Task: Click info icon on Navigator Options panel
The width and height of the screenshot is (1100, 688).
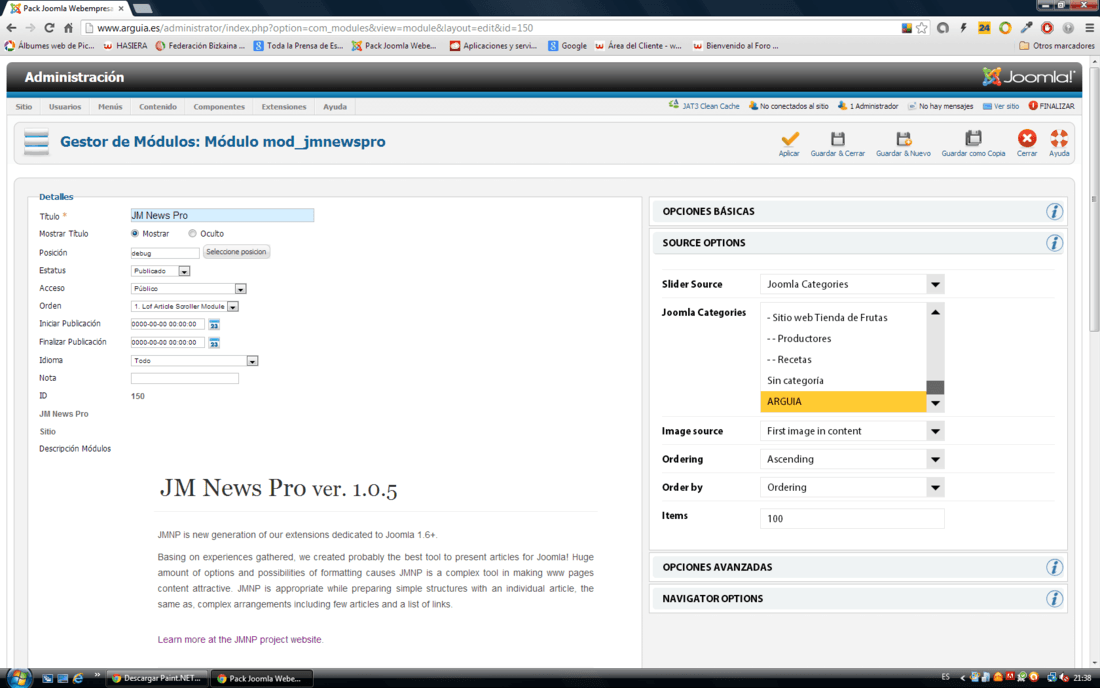Action: pos(1054,599)
